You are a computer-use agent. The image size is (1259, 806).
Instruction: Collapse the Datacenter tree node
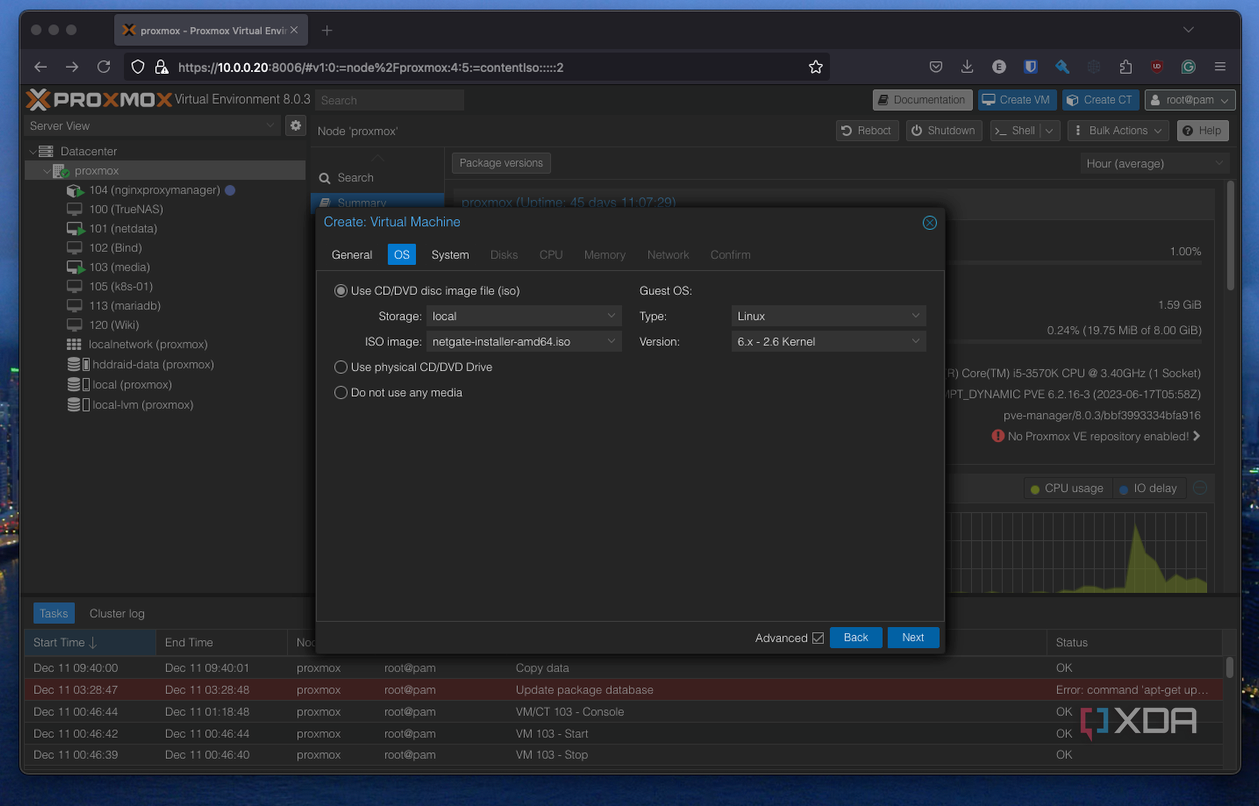[33, 151]
